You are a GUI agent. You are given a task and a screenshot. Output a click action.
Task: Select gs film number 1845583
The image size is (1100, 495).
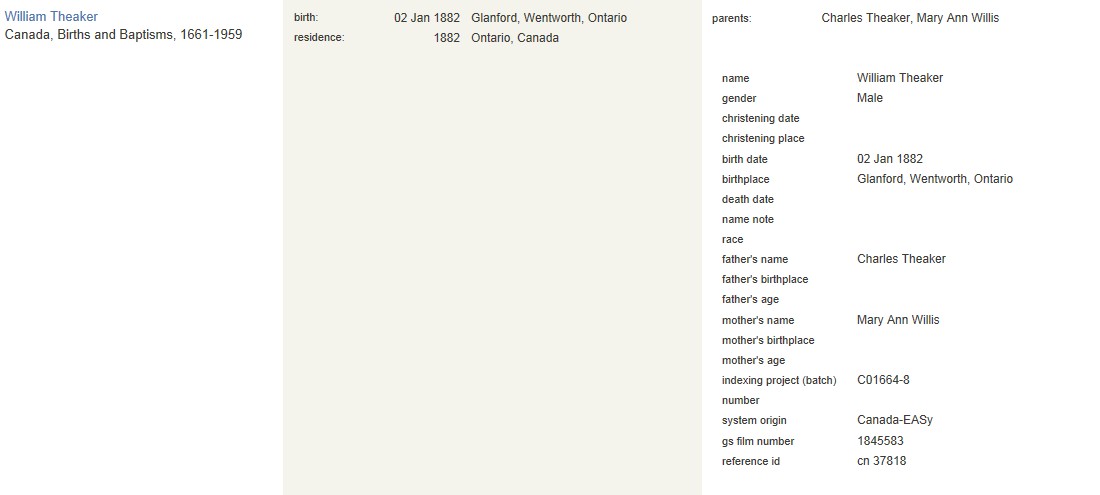[880, 441]
